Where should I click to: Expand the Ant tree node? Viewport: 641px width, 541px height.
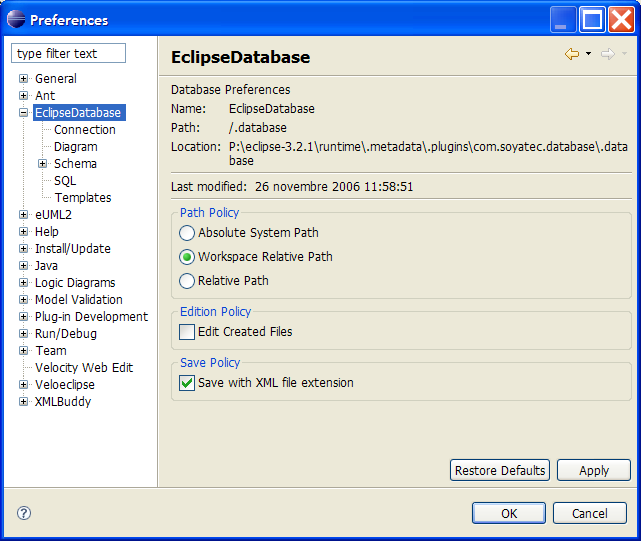tap(24, 96)
